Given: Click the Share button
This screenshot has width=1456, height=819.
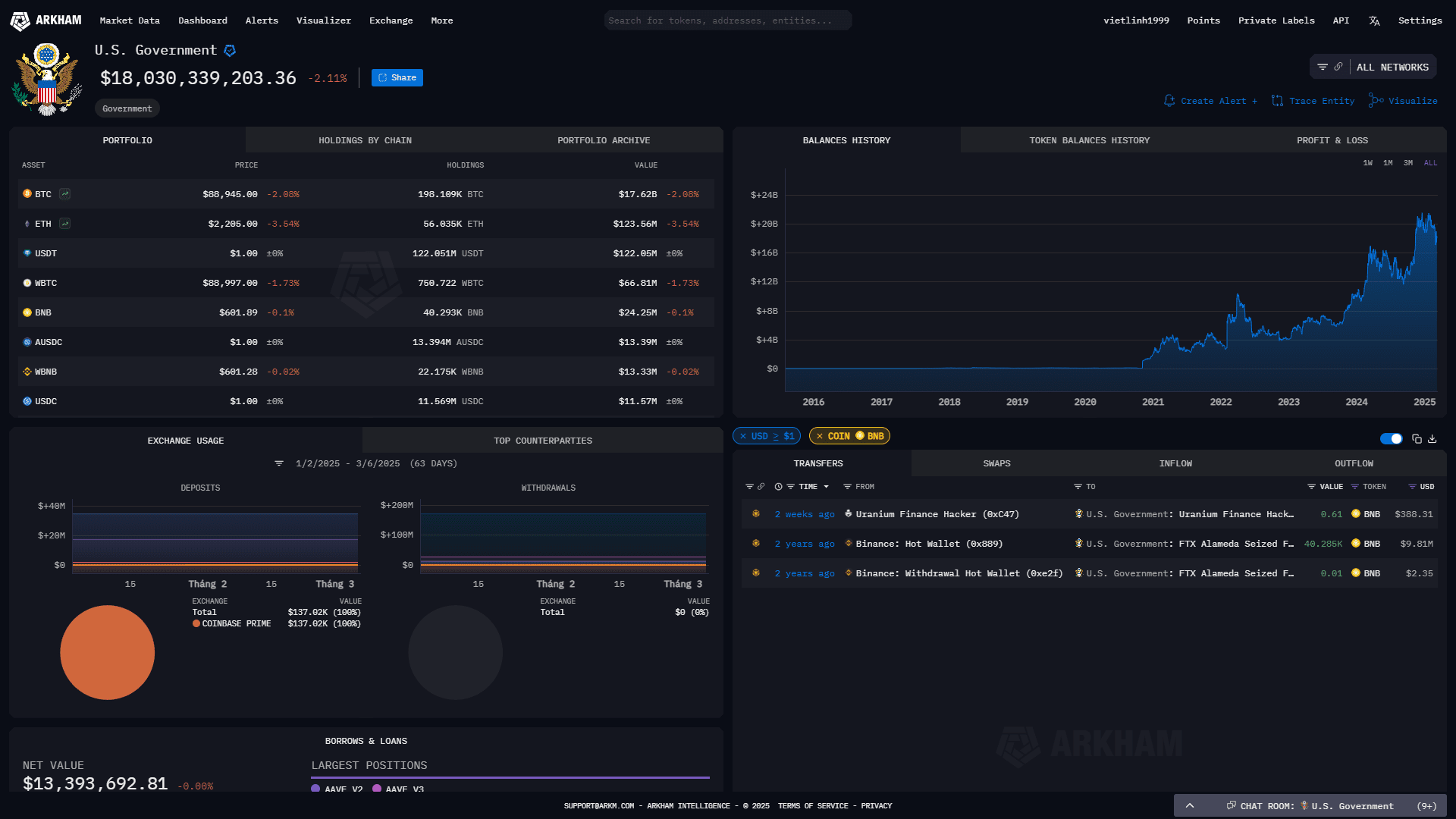Looking at the screenshot, I should (x=397, y=77).
